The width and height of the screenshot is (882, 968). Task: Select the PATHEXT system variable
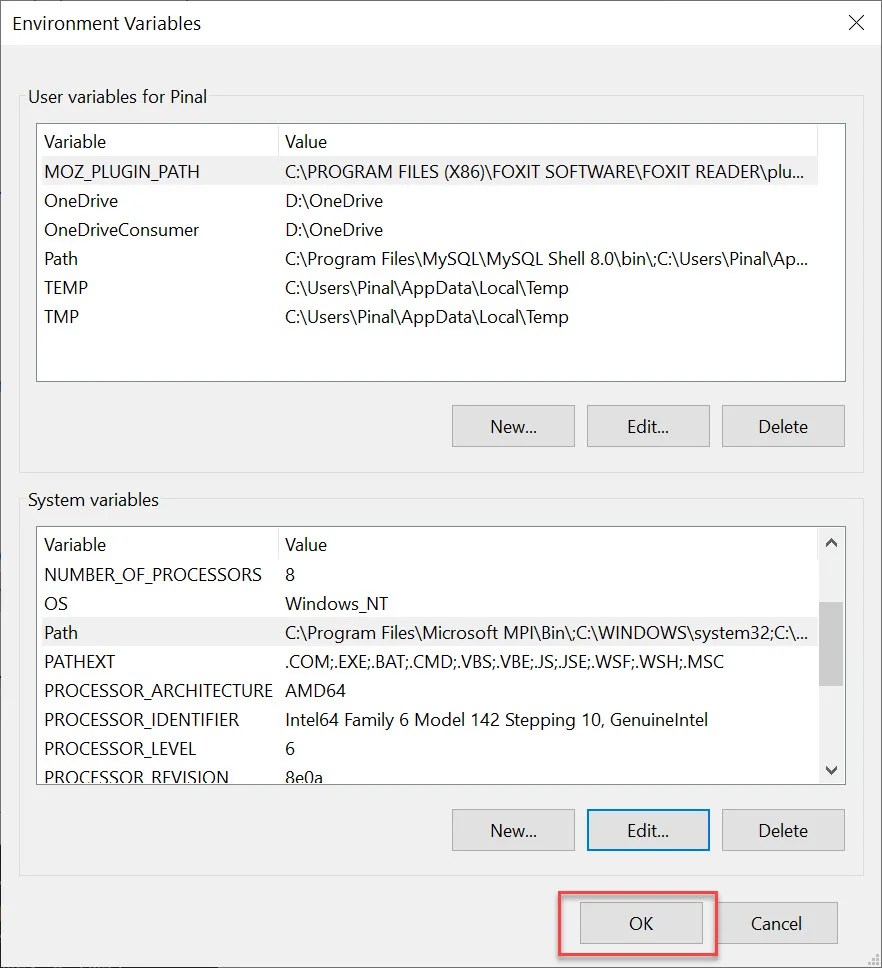pyautogui.click(x=81, y=661)
